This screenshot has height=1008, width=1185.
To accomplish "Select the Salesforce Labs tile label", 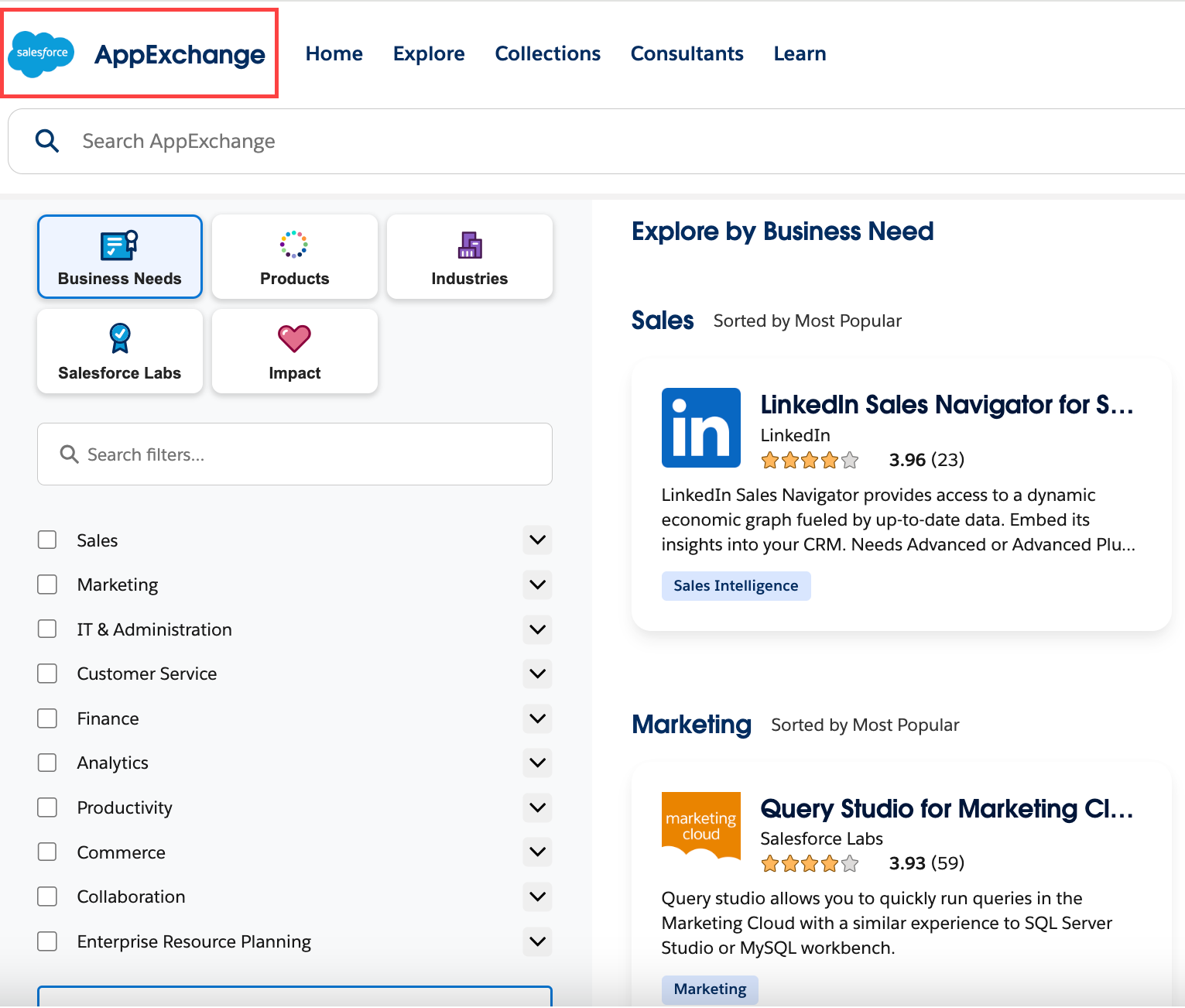I will click(x=120, y=373).
